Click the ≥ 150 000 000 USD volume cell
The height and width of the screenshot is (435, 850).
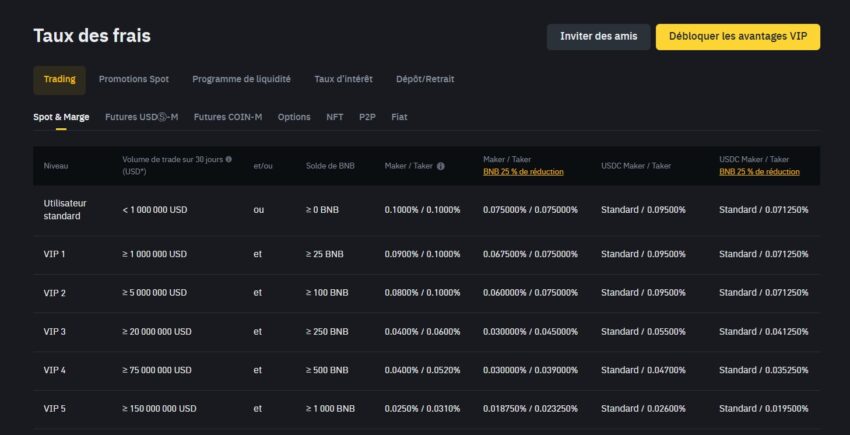(159, 408)
